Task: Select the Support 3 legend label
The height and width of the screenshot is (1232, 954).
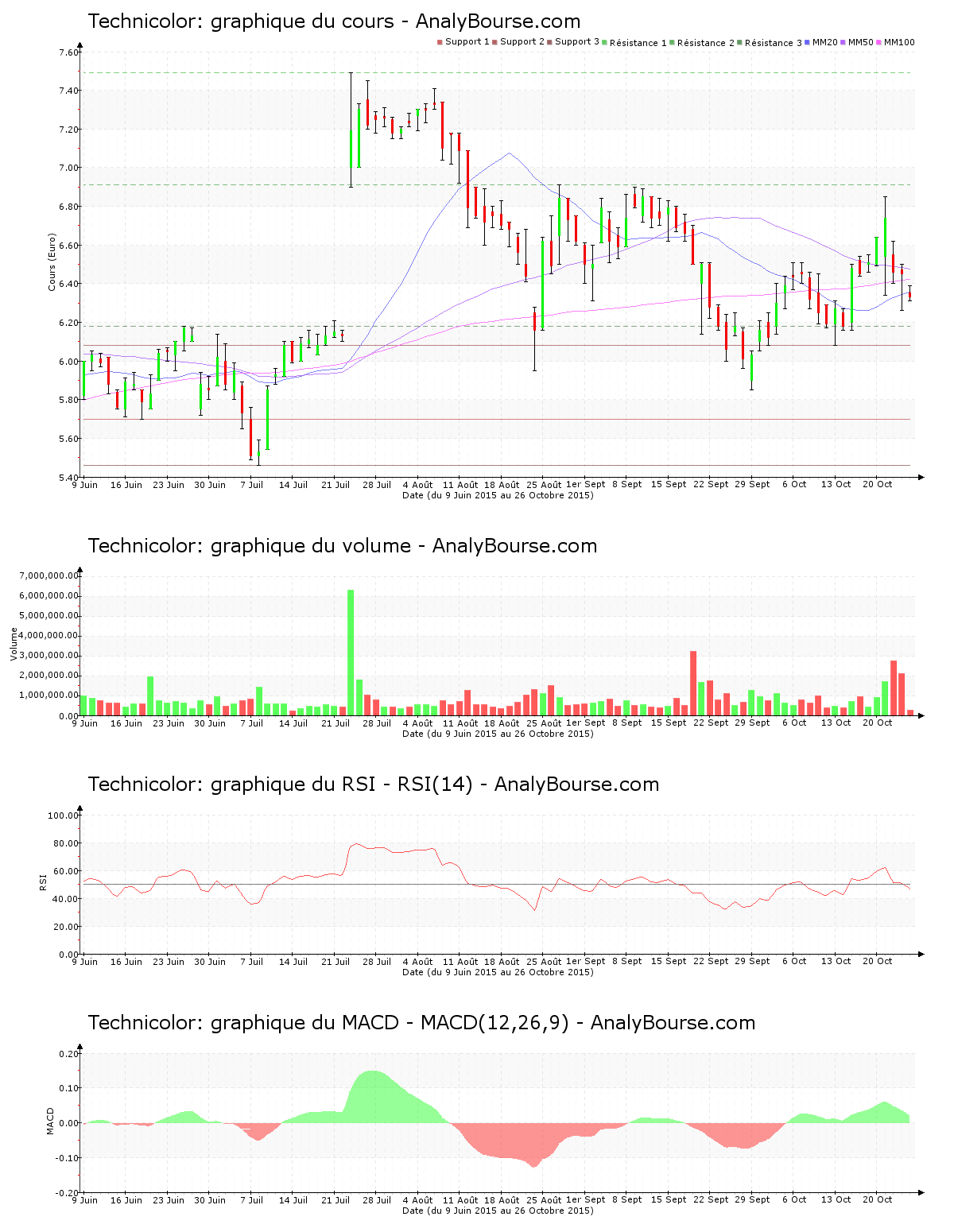Action: tap(577, 41)
